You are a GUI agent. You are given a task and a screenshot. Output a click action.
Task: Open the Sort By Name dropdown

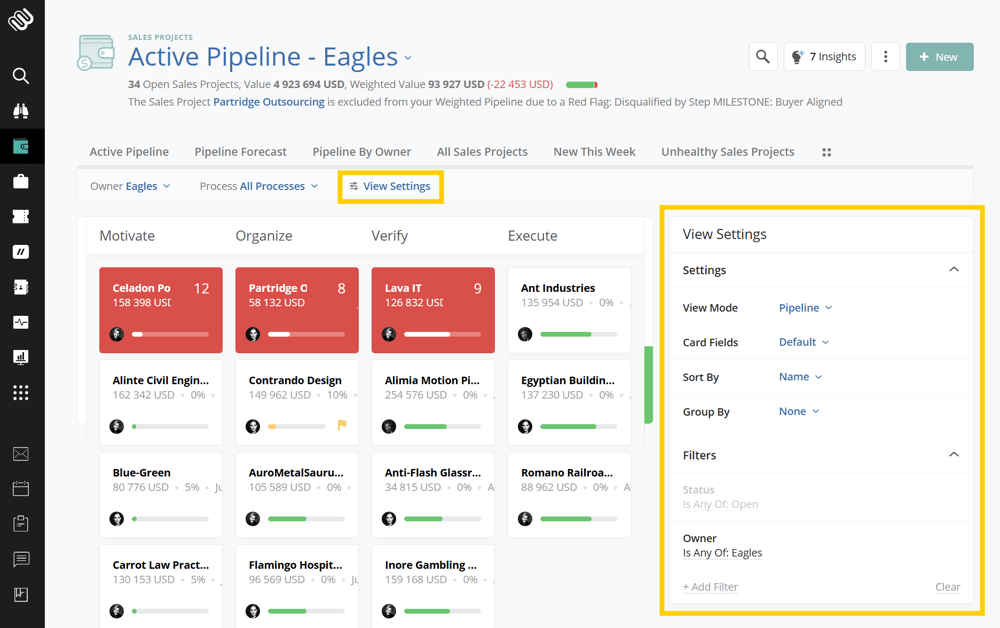click(x=800, y=377)
